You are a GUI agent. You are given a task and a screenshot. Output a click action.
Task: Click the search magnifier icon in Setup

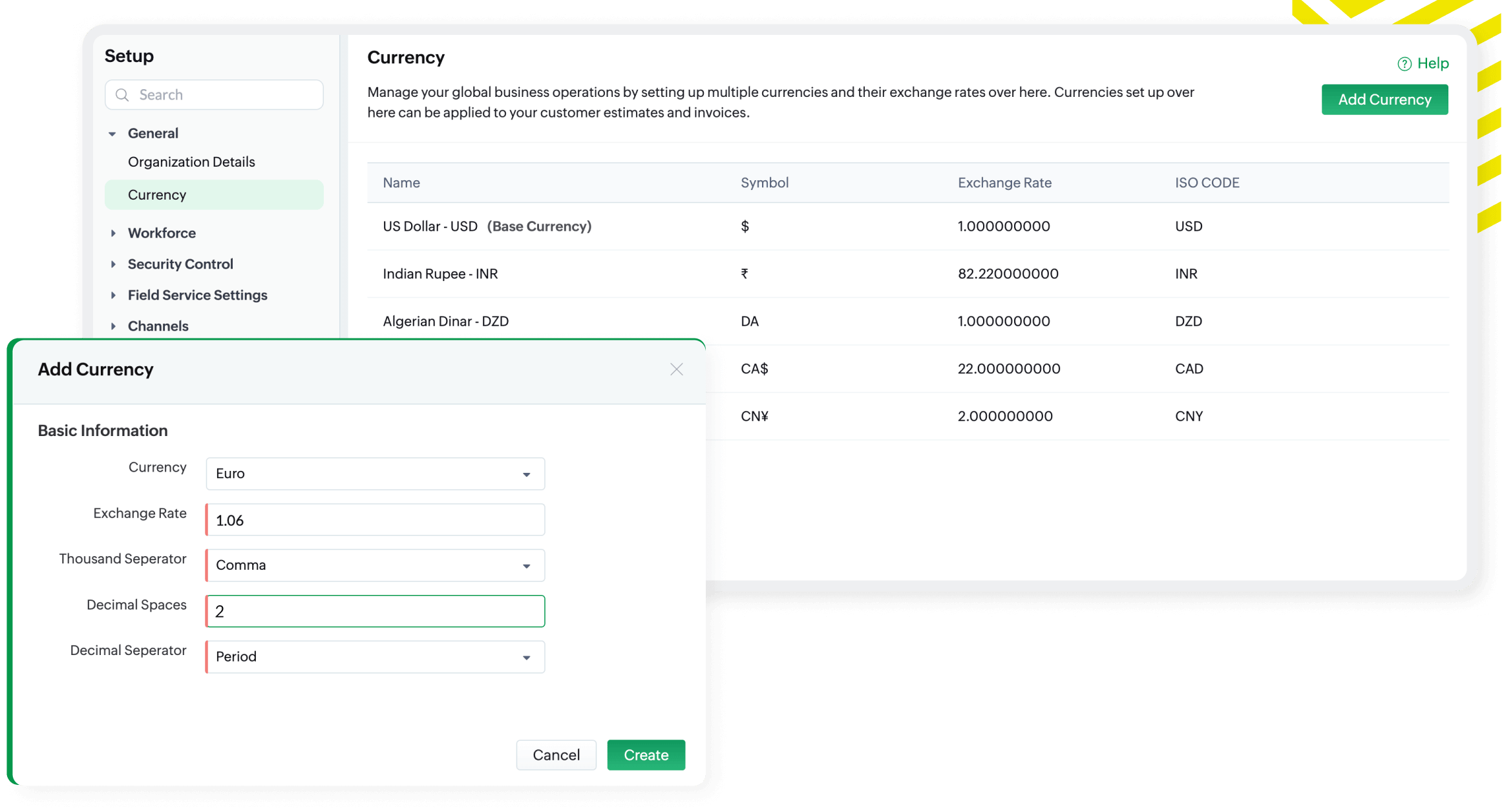point(122,95)
